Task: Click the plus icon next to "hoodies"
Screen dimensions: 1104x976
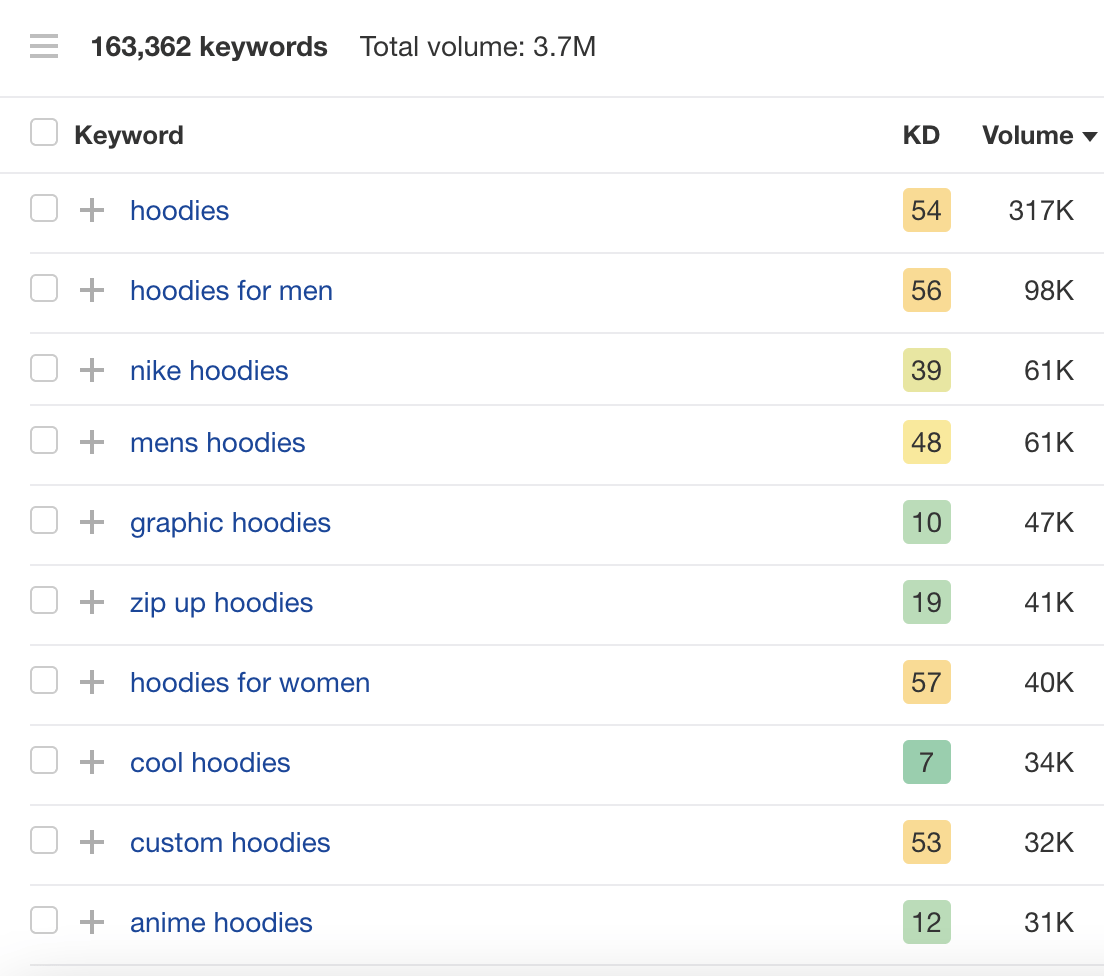Action: click(91, 210)
